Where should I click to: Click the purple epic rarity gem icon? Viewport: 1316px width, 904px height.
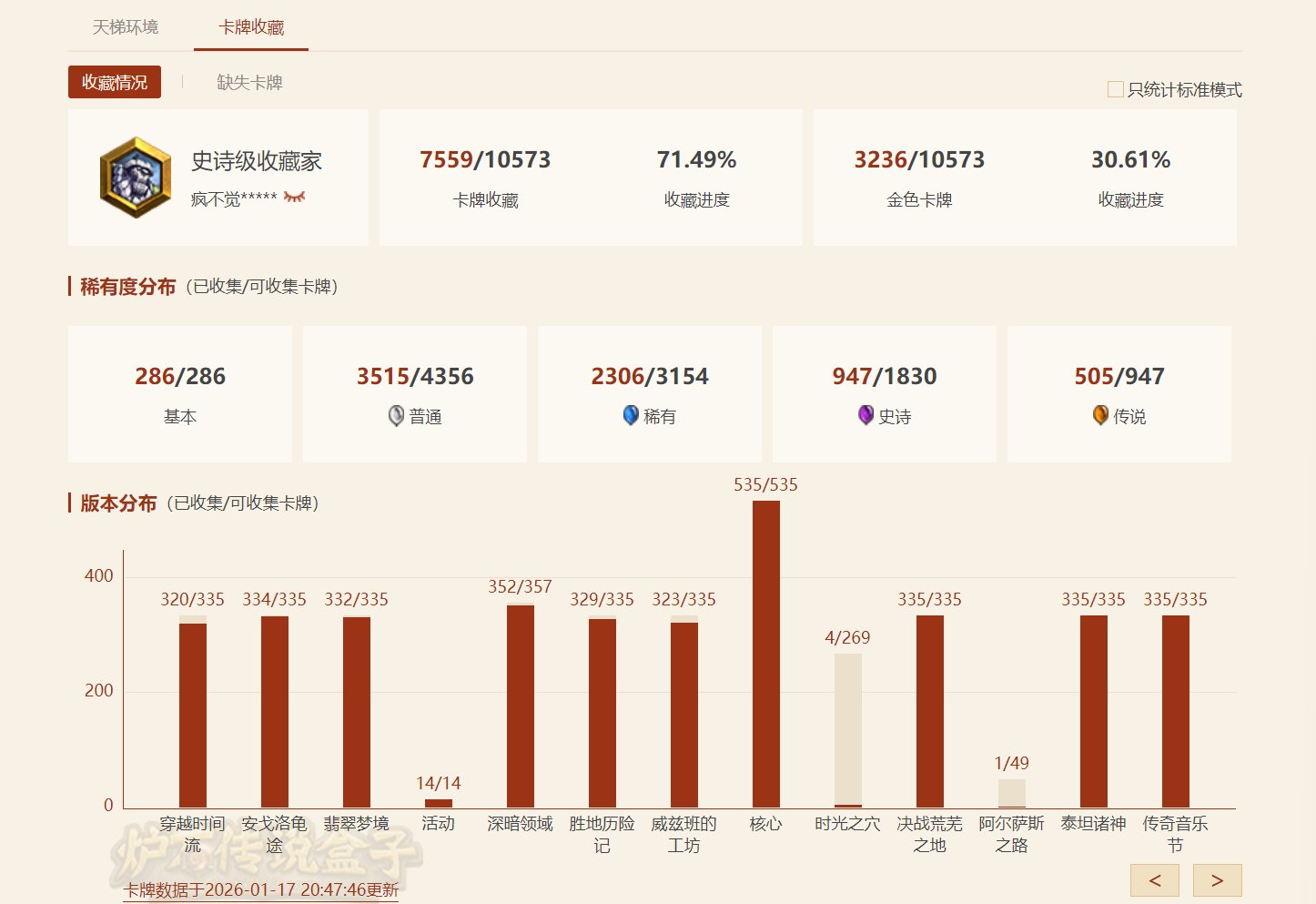click(866, 416)
